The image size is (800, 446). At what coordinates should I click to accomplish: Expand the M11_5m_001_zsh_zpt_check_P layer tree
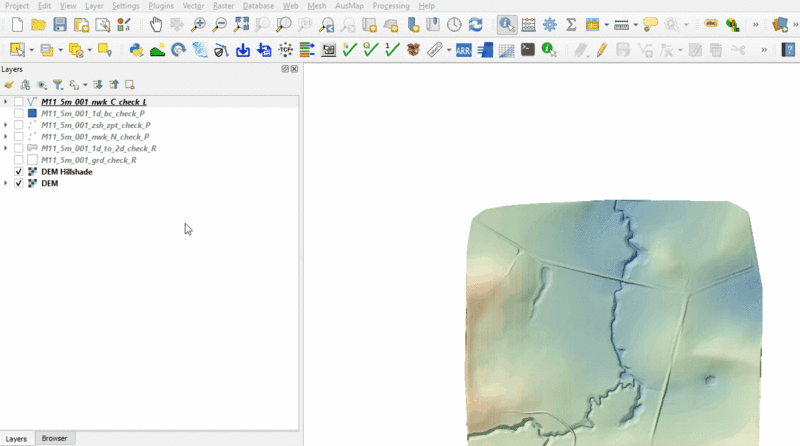6,125
